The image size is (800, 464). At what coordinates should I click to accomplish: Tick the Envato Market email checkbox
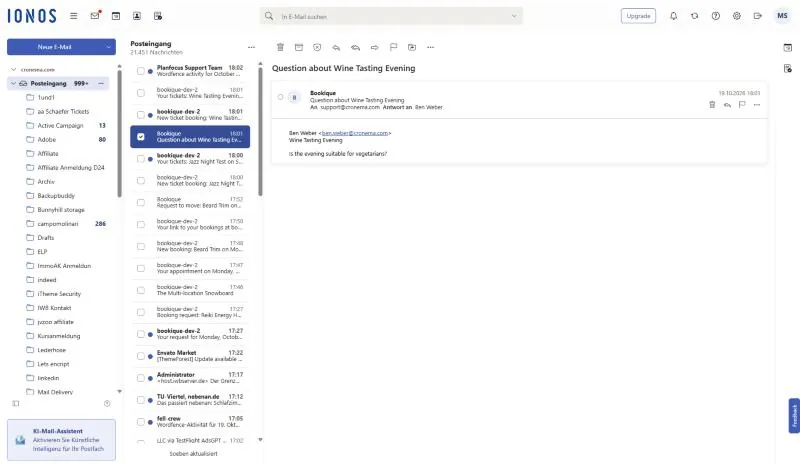pyautogui.click(x=141, y=356)
